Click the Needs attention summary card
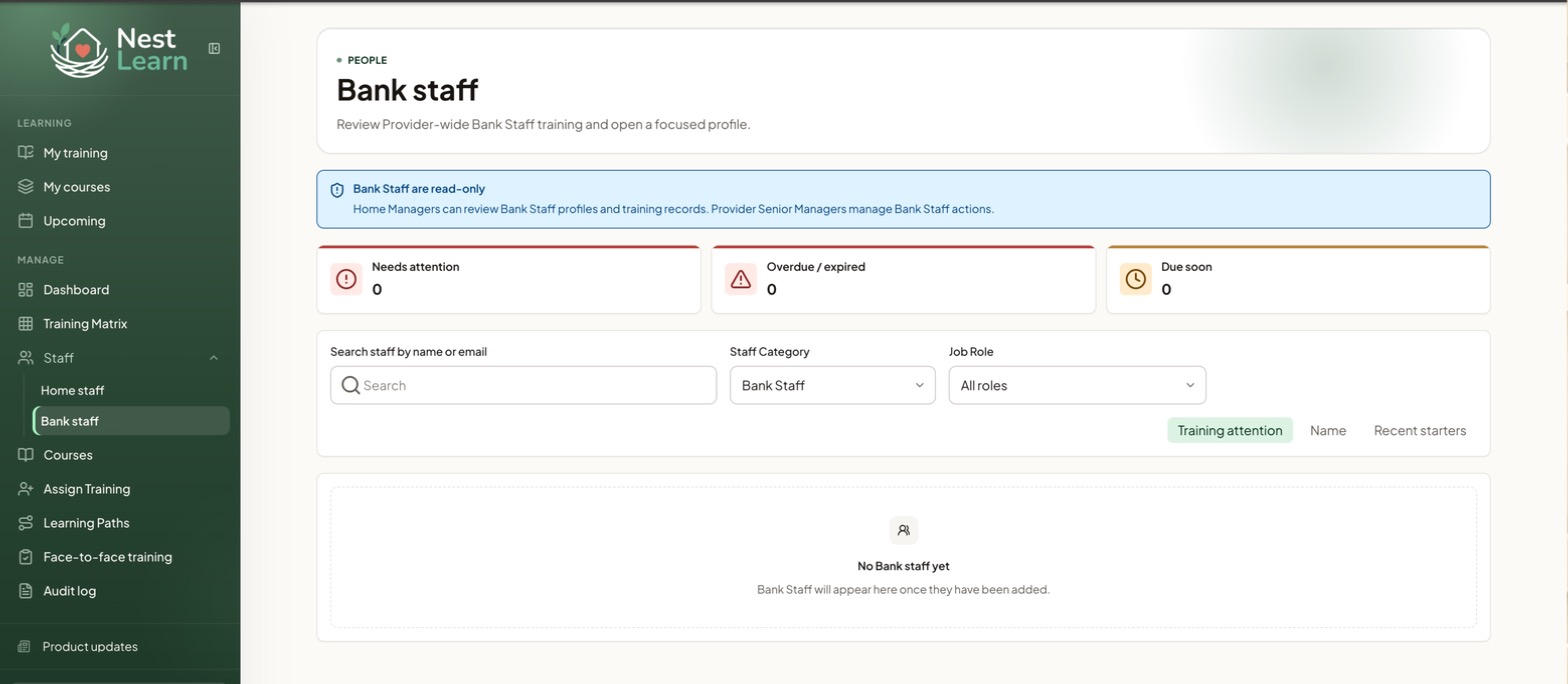1568x684 pixels. [x=509, y=279]
